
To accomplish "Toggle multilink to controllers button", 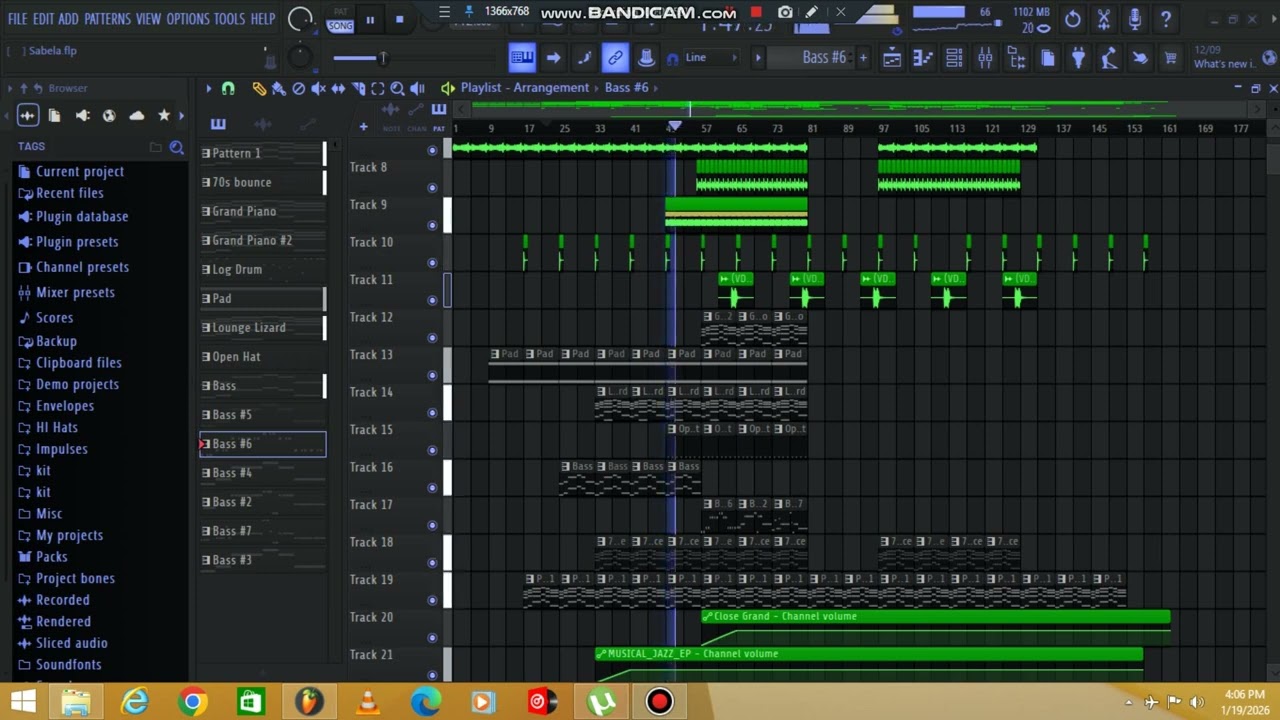I will click(615, 58).
